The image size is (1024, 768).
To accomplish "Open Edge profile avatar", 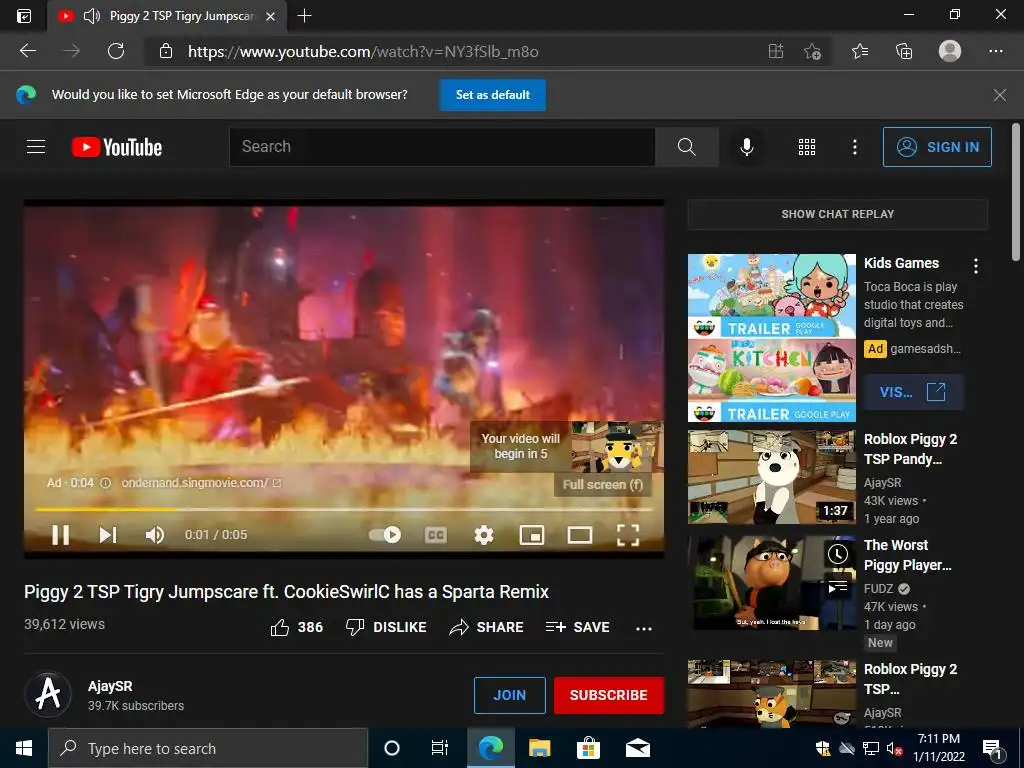I will tap(950, 51).
